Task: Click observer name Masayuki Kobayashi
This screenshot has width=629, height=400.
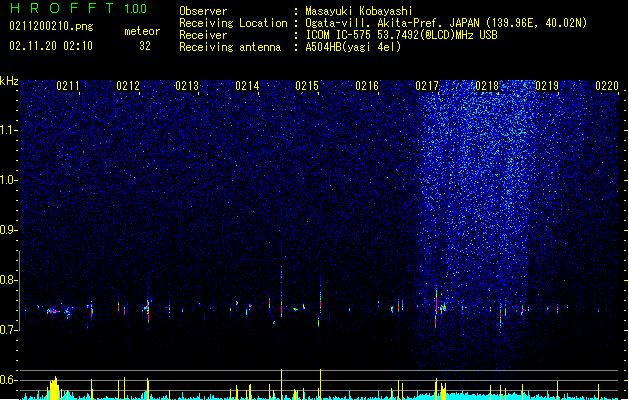Action: 359,11
